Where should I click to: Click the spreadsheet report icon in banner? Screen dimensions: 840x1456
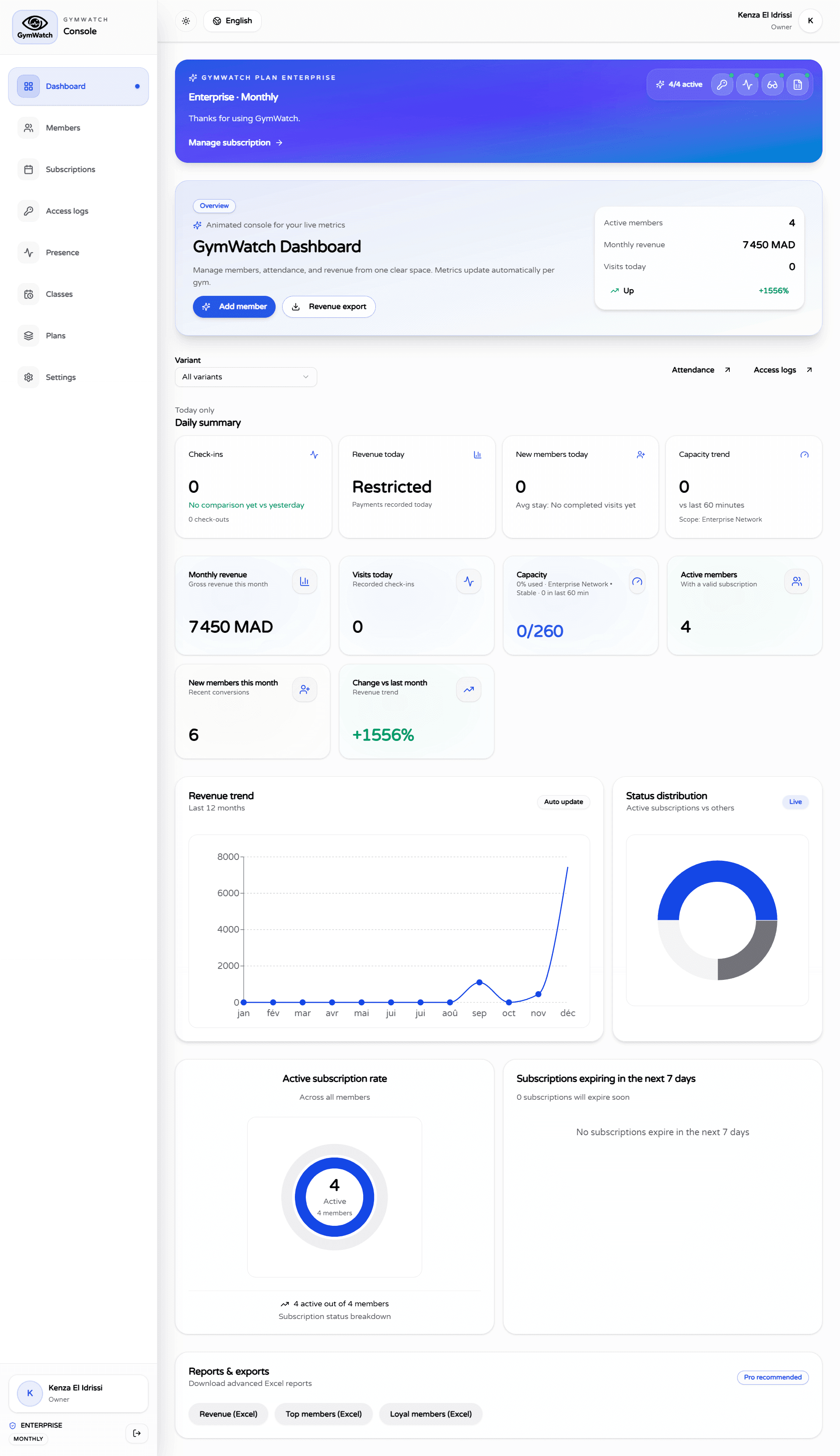(x=797, y=85)
